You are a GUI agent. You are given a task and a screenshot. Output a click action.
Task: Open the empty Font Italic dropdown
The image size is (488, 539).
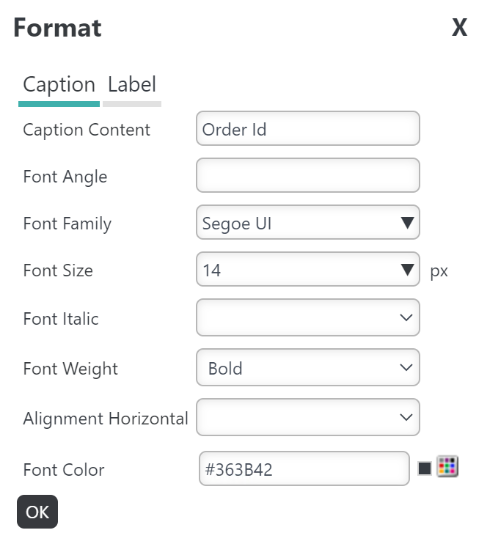point(308,317)
